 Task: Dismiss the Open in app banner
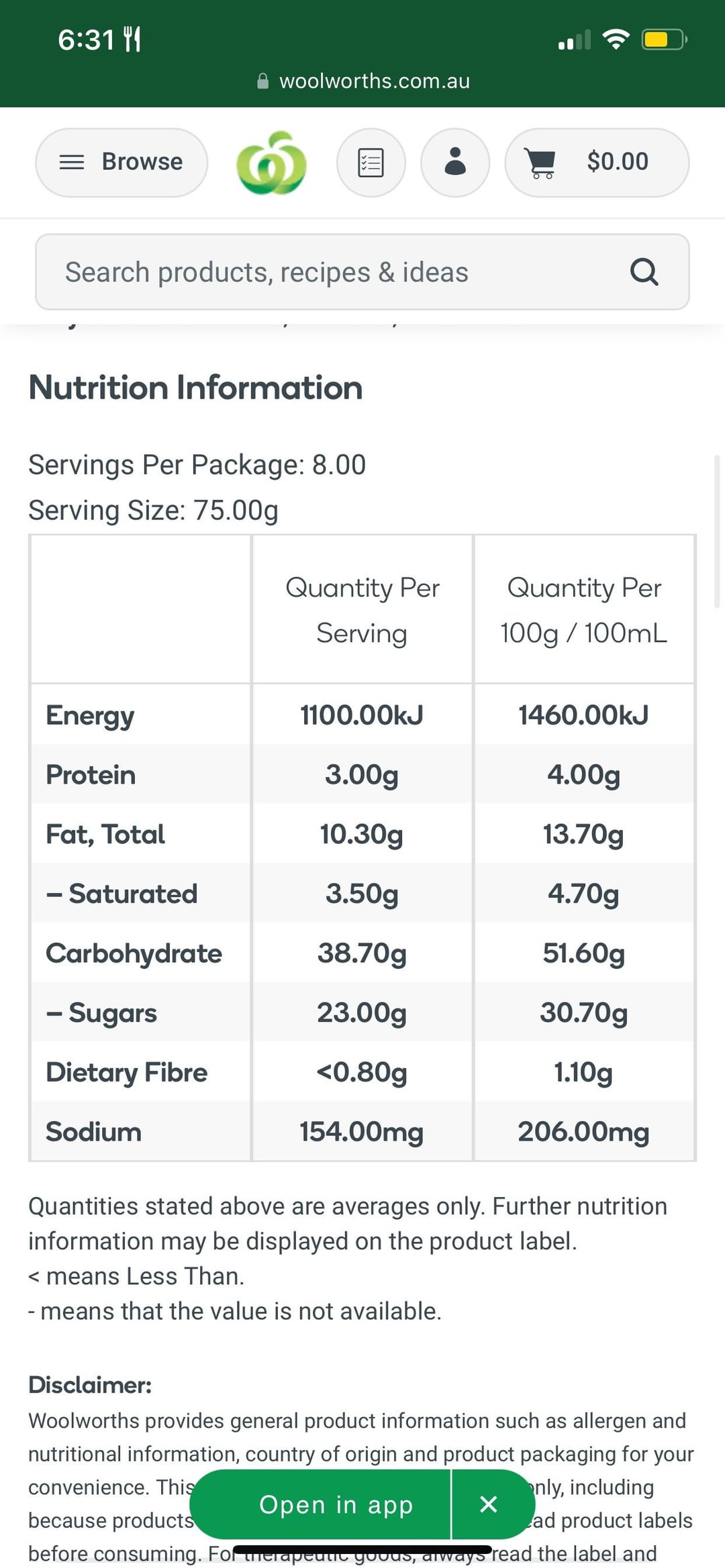[x=489, y=1505]
